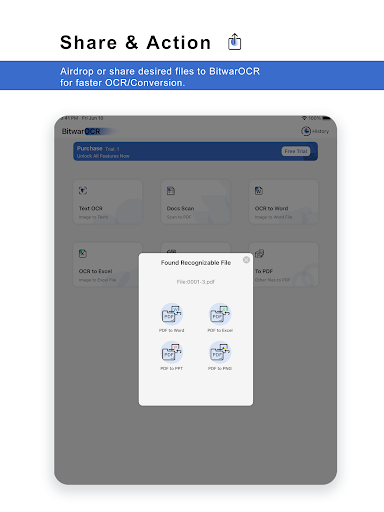
Task: Start the Free Trial
Action: [296, 151]
